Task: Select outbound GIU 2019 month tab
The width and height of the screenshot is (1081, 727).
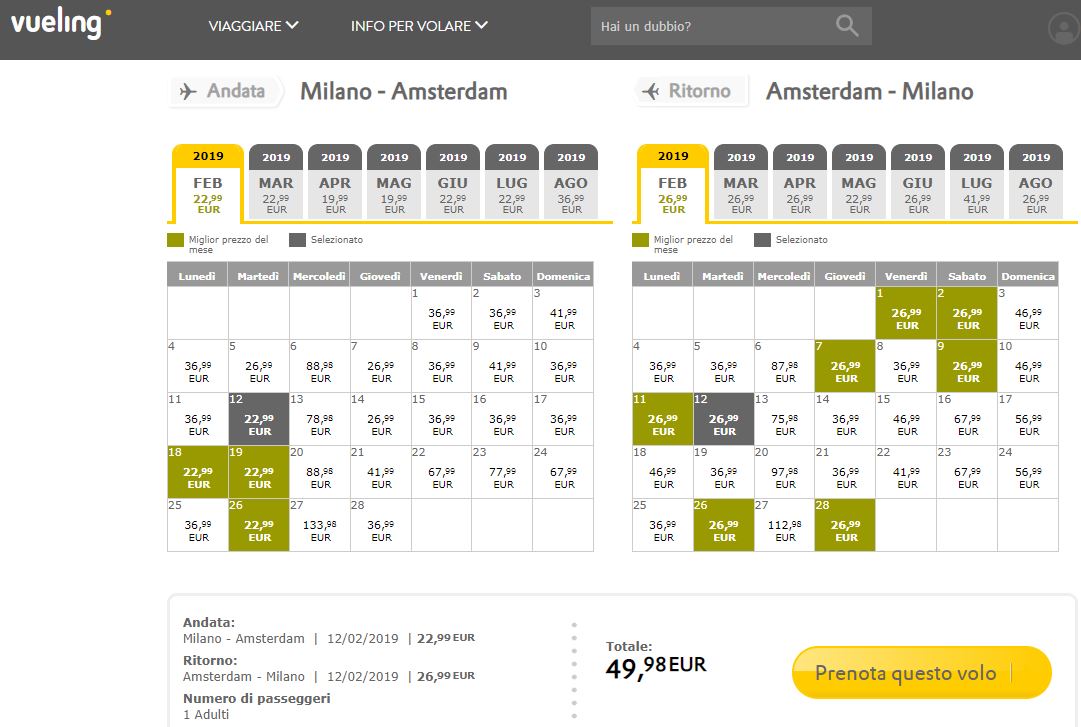Action: [x=453, y=183]
